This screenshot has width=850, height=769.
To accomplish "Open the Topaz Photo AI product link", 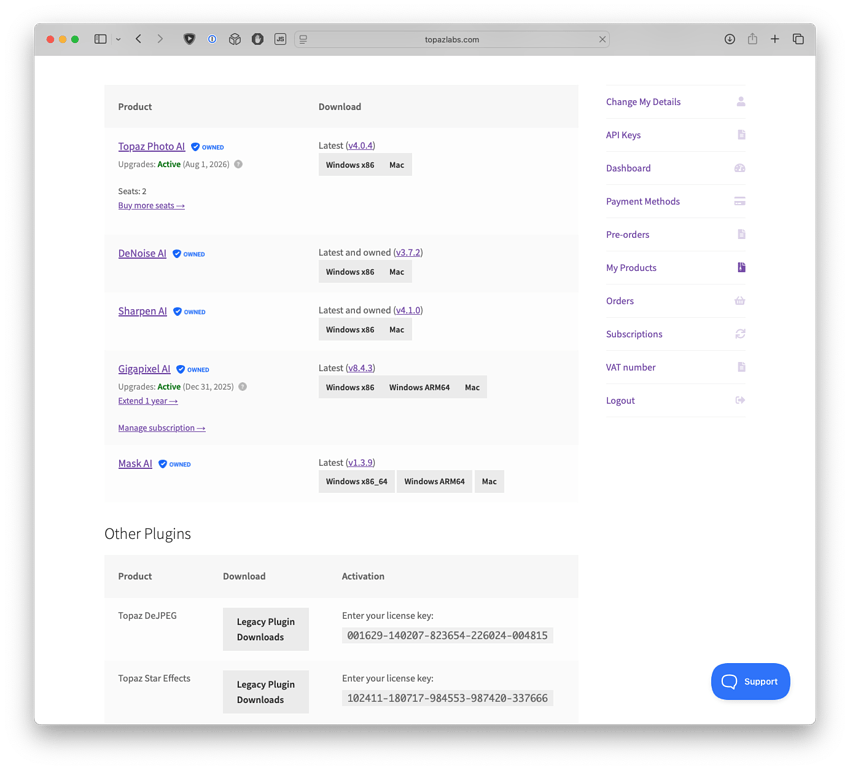I will coord(151,146).
